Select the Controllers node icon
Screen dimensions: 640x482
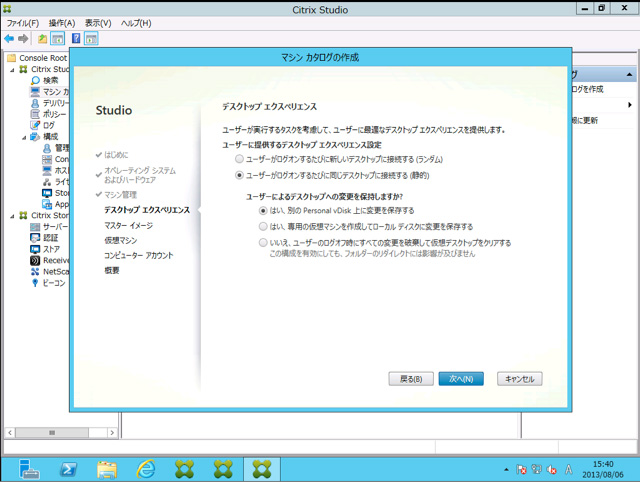[x=47, y=159]
